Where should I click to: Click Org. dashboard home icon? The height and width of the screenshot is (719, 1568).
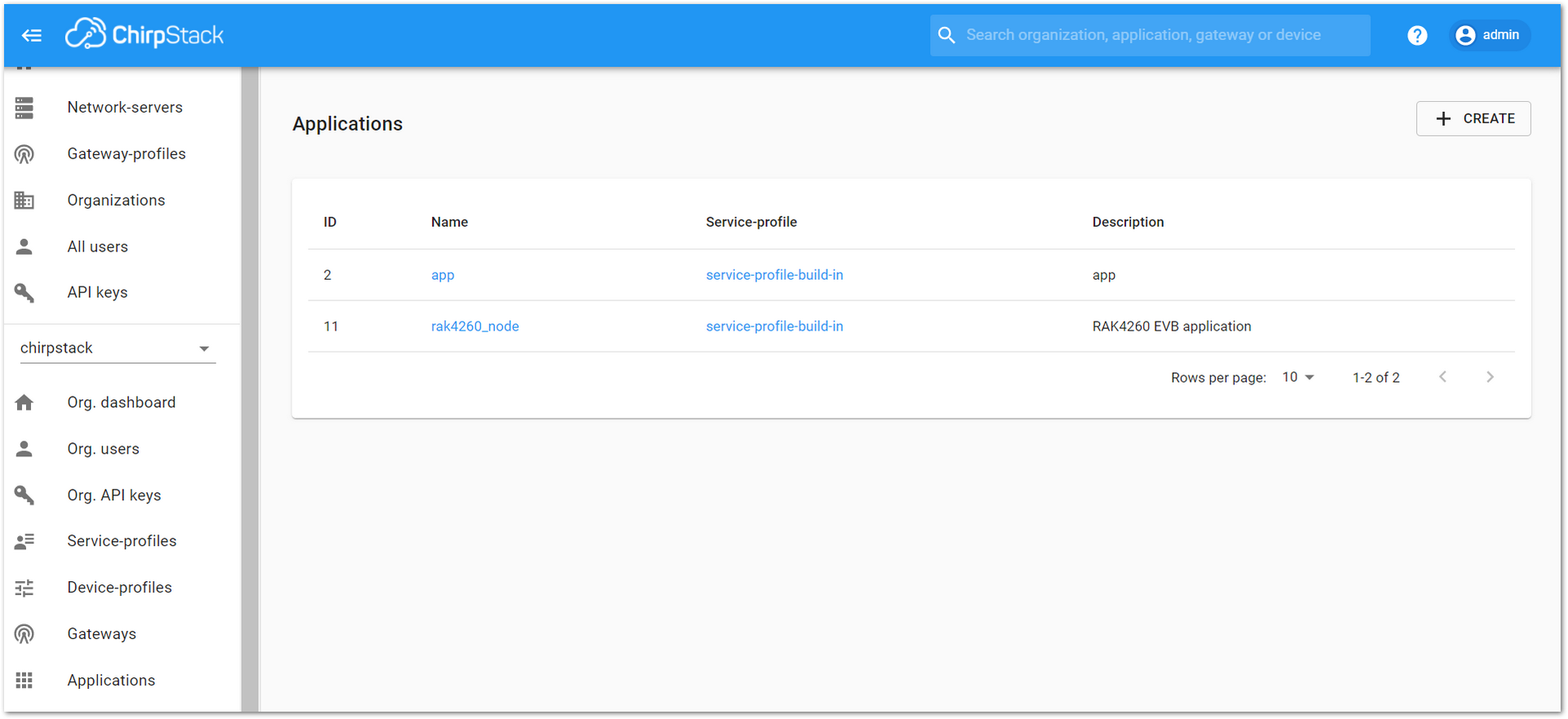[x=24, y=402]
